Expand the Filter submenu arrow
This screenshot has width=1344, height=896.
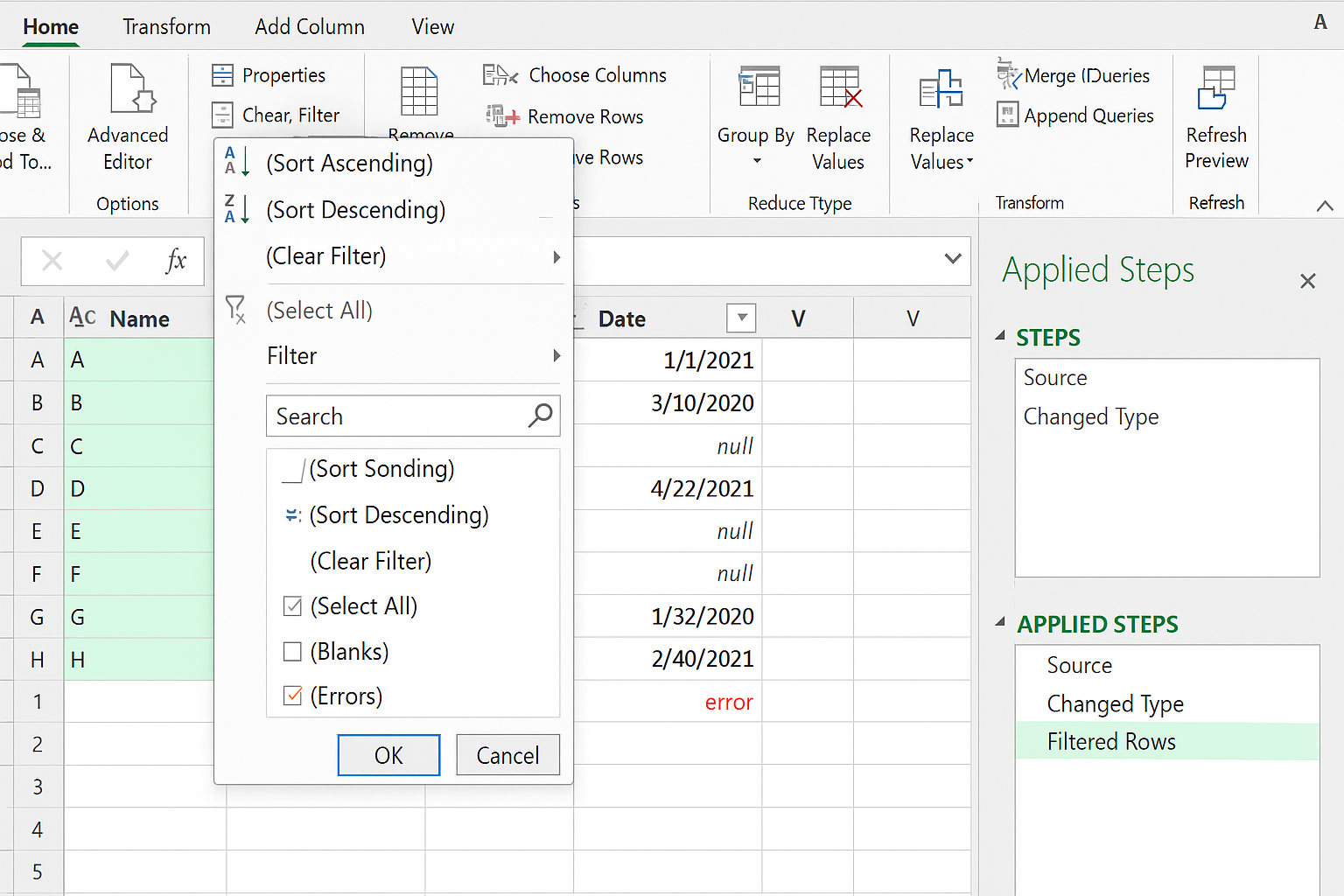click(x=556, y=356)
